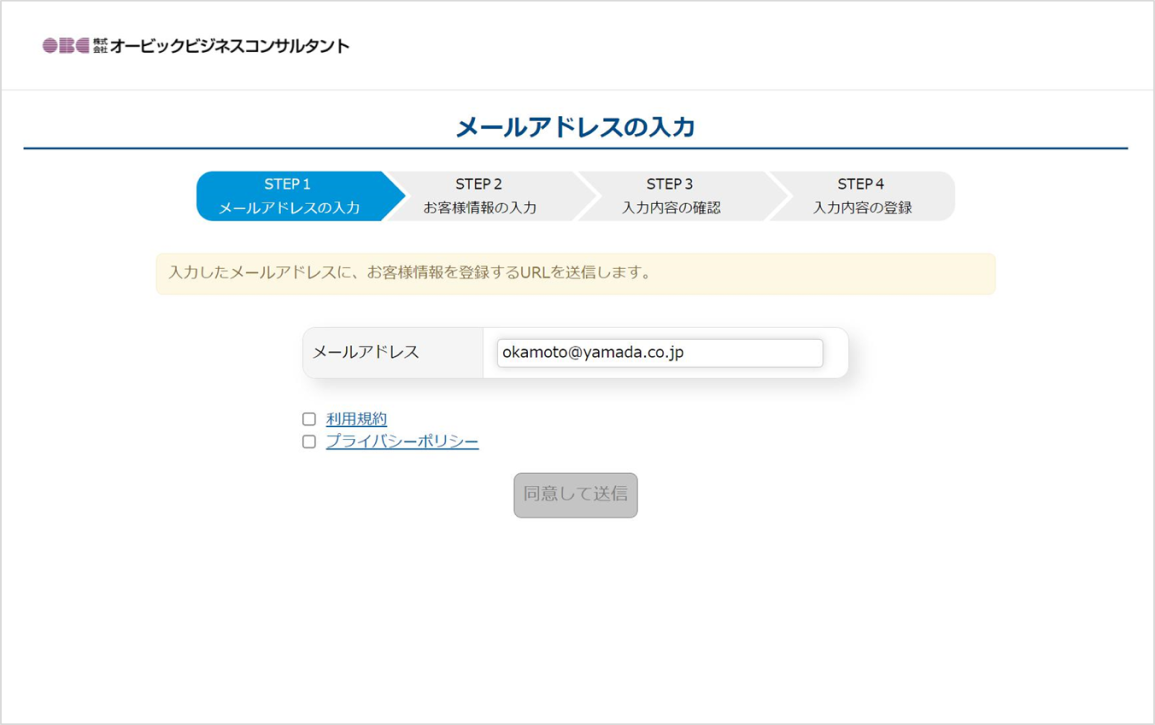
Task: Click the email address input field
Action: (x=659, y=353)
